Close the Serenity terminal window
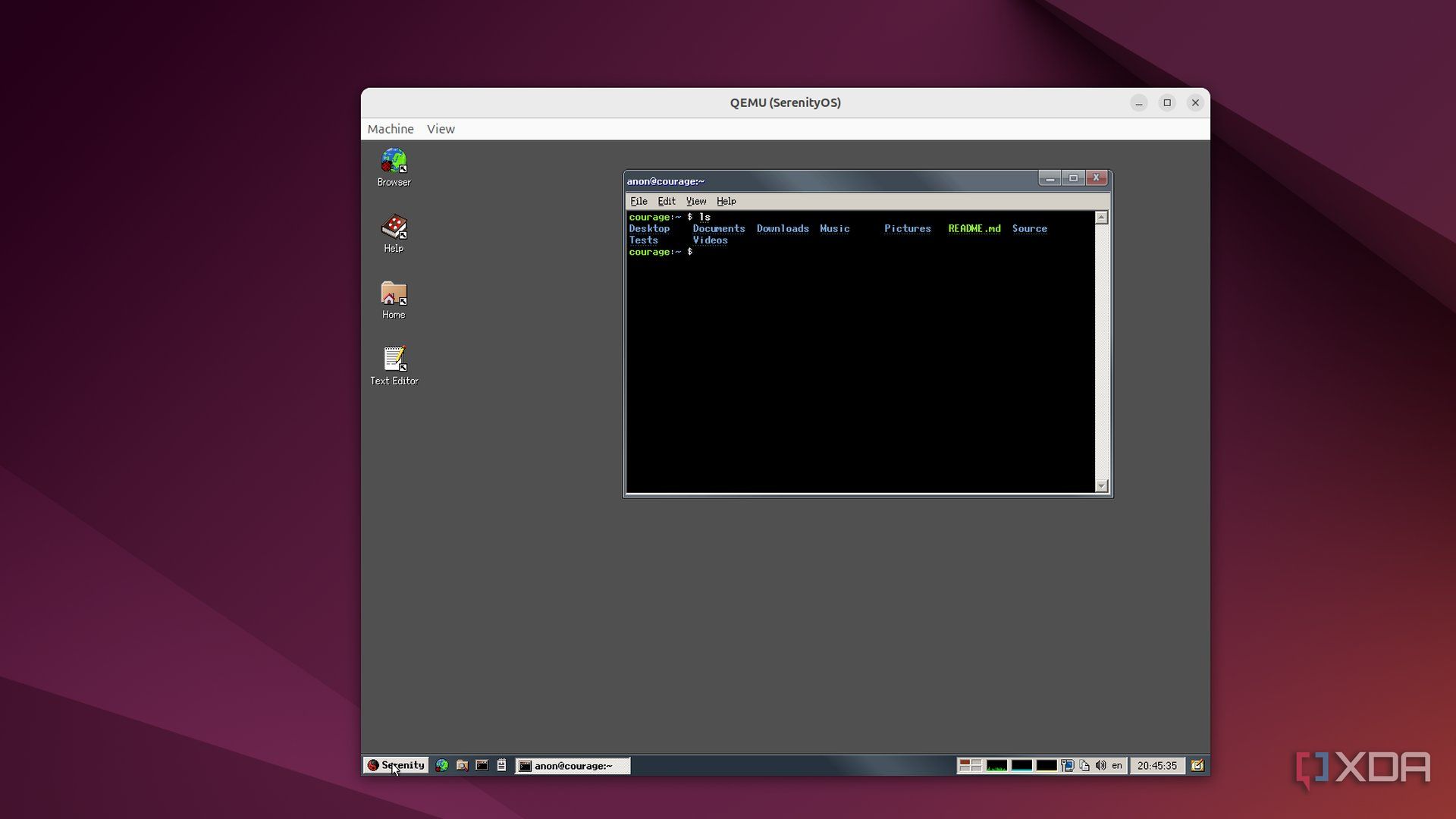 (x=1097, y=178)
